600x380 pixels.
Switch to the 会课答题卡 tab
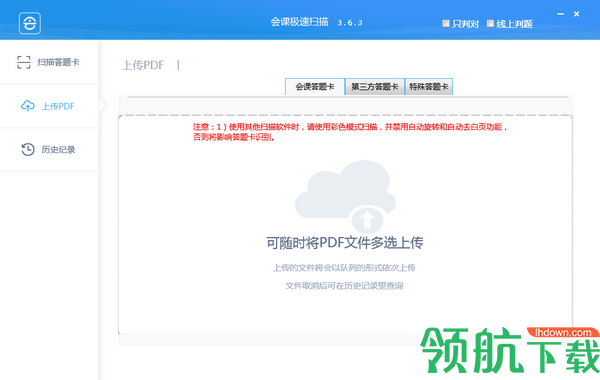tap(315, 86)
